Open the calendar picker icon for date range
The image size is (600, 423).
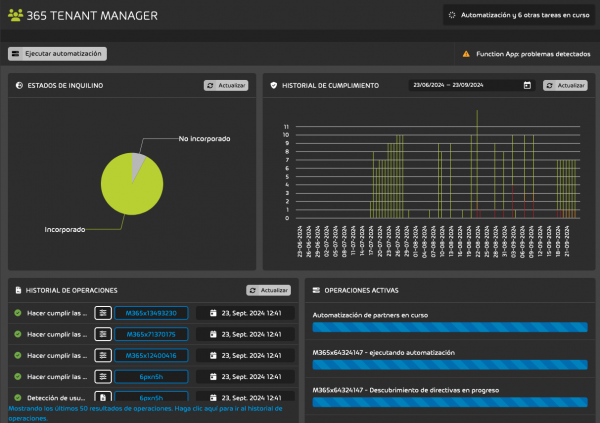527,85
